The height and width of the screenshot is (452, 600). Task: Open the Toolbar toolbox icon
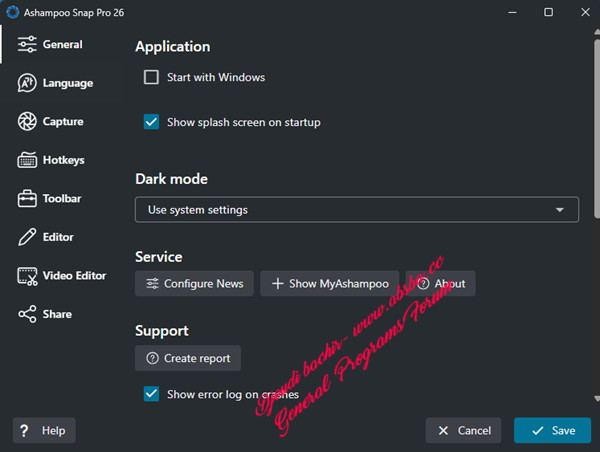coord(27,198)
